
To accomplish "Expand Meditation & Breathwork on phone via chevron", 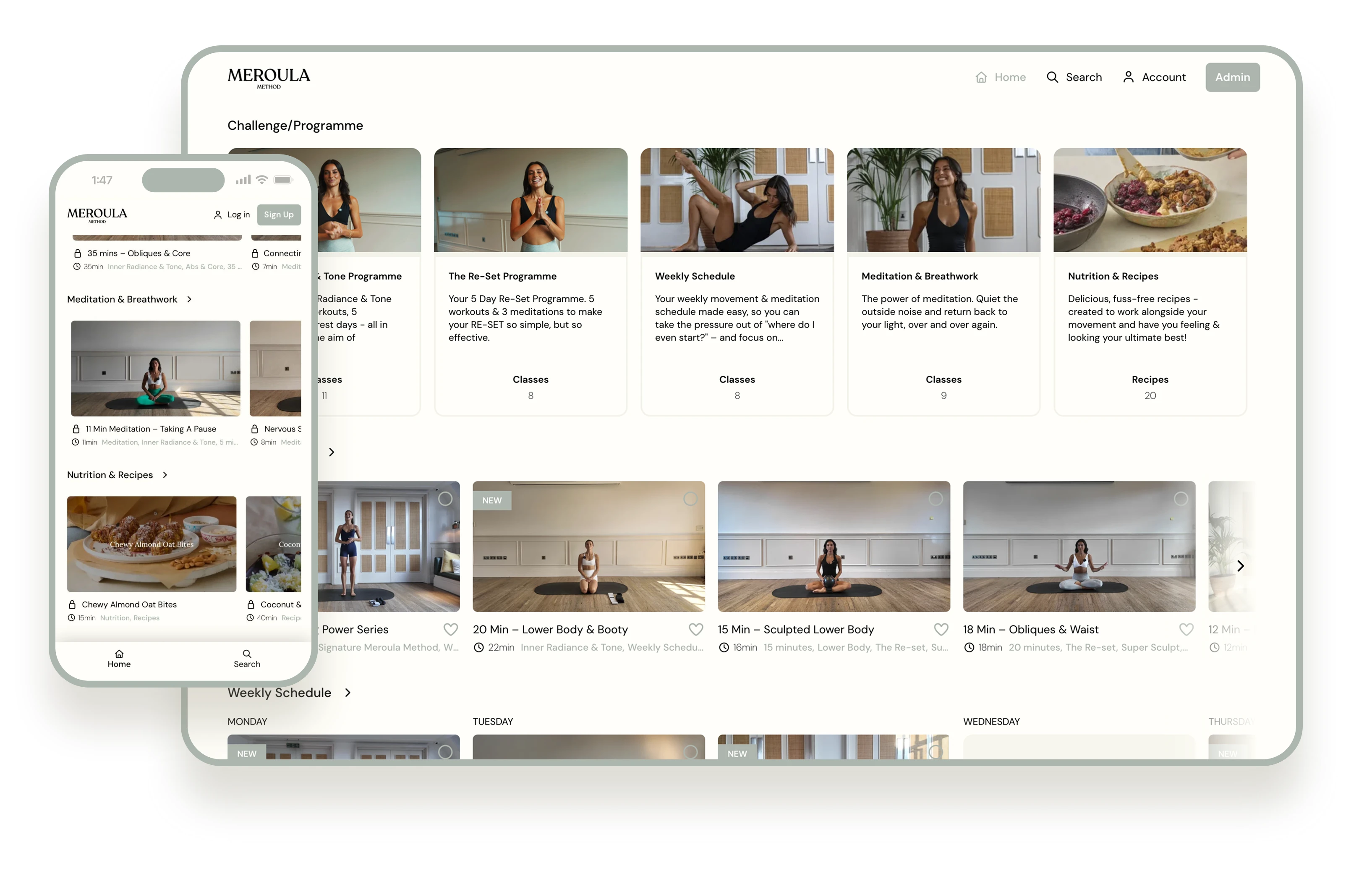I will pos(189,299).
